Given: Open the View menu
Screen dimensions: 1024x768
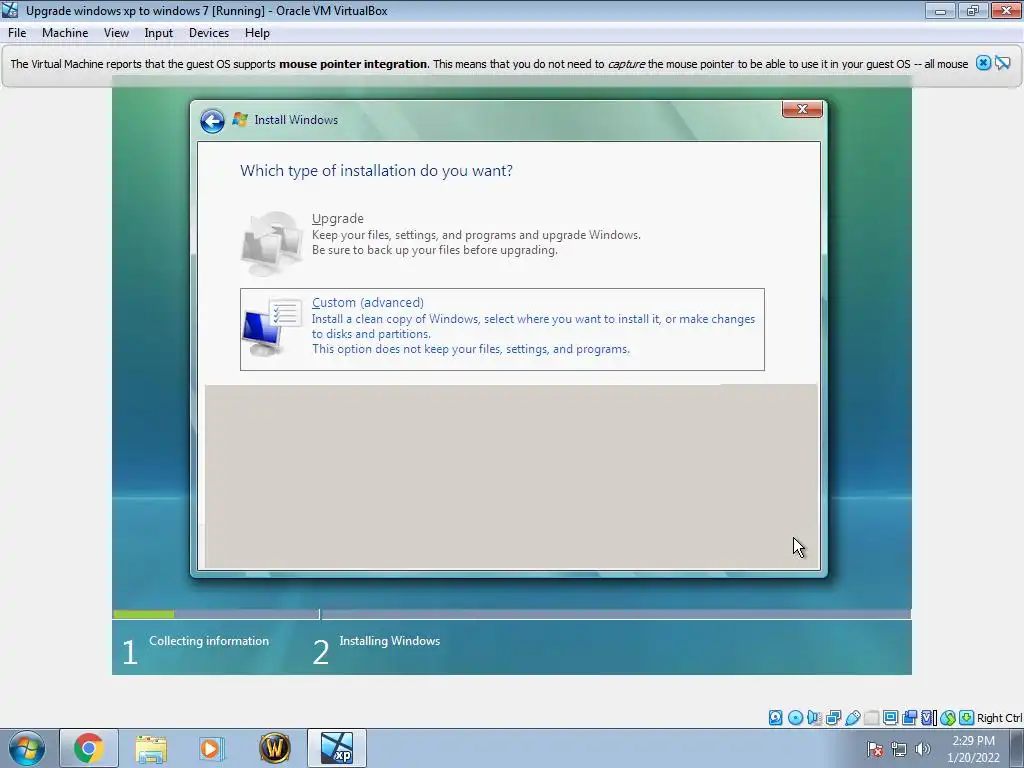Looking at the screenshot, I should coord(116,33).
